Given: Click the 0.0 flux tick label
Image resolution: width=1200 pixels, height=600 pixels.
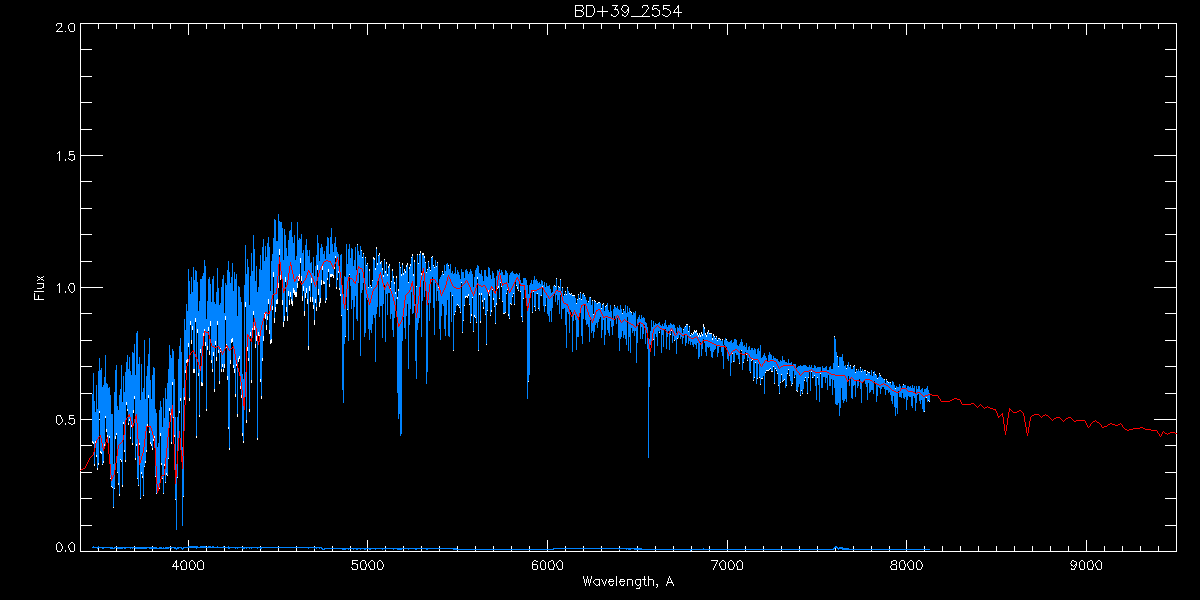Looking at the screenshot, I should 65,548.
